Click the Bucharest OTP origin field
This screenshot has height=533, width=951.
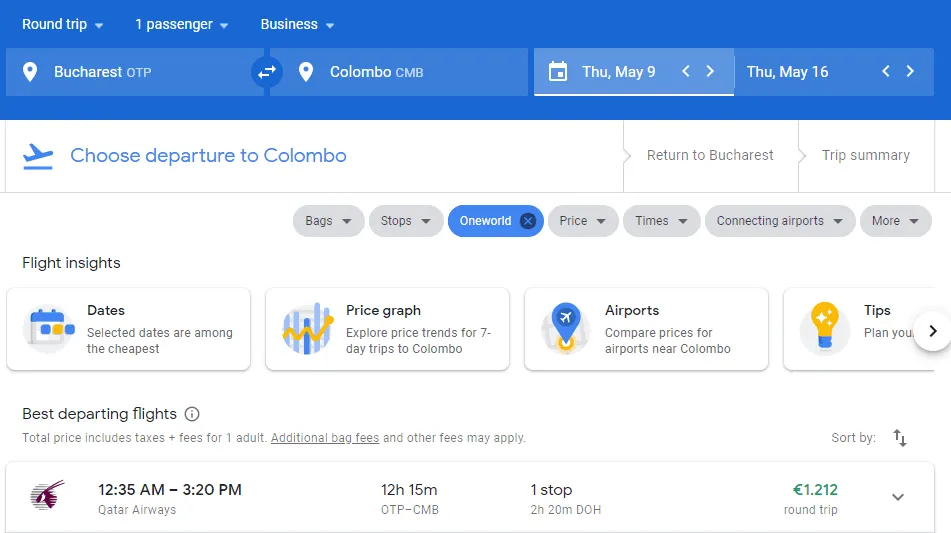coord(135,72)
